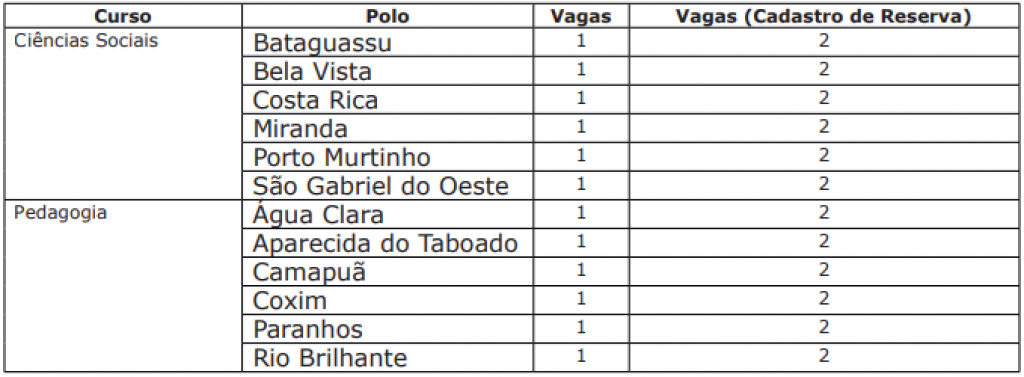Click the Polo column header
1024x377 pixels.
[x=387, y=16]
